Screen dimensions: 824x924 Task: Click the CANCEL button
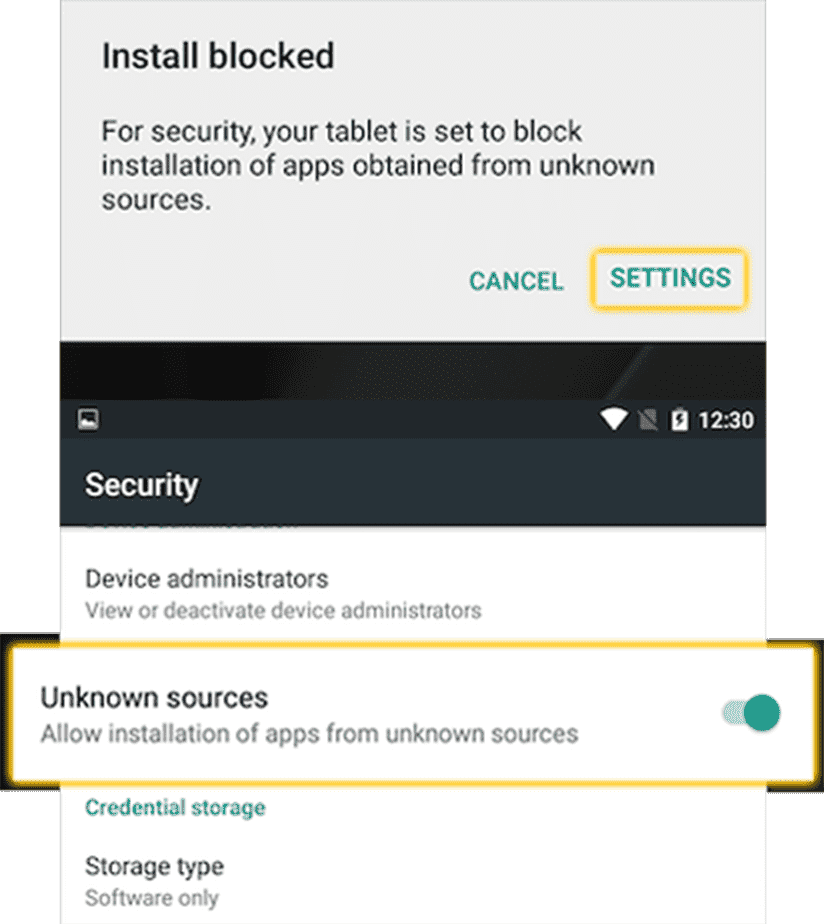tap(516, 281)
